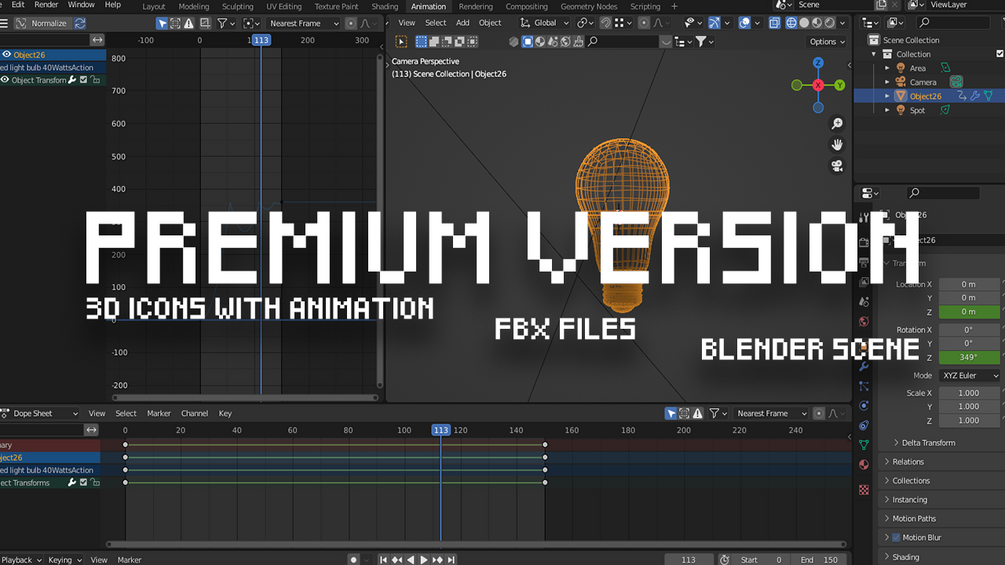Click warning triangle errors filter in graph editor
This screenshot has width=1005, height=565.
coord(189,23)
